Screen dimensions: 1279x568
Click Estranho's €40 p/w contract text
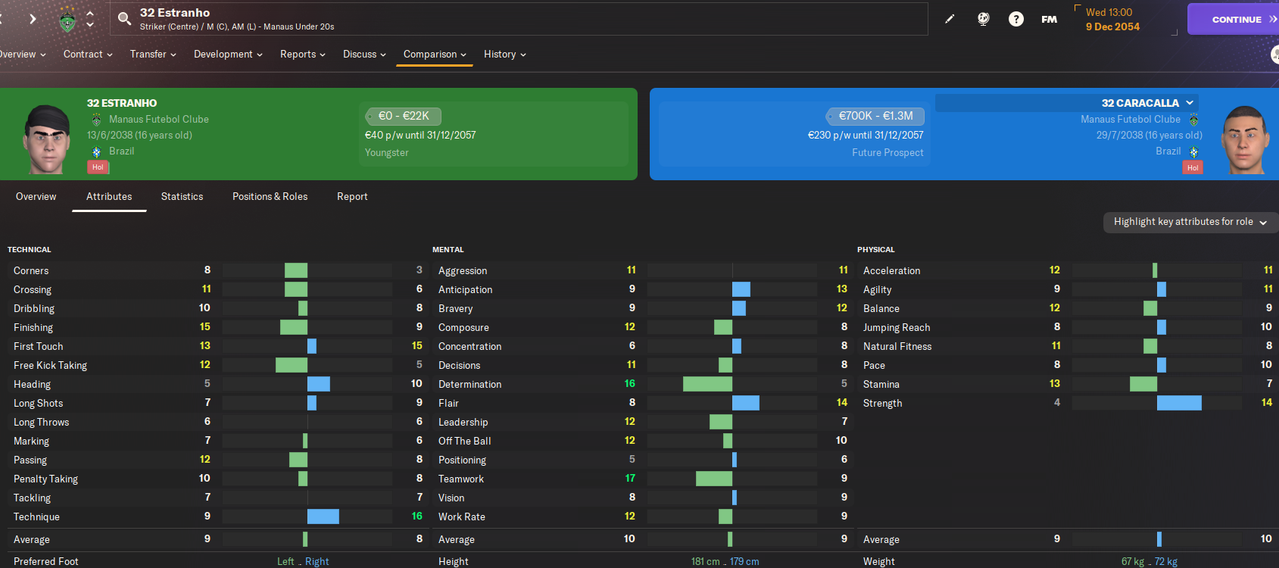420,135
